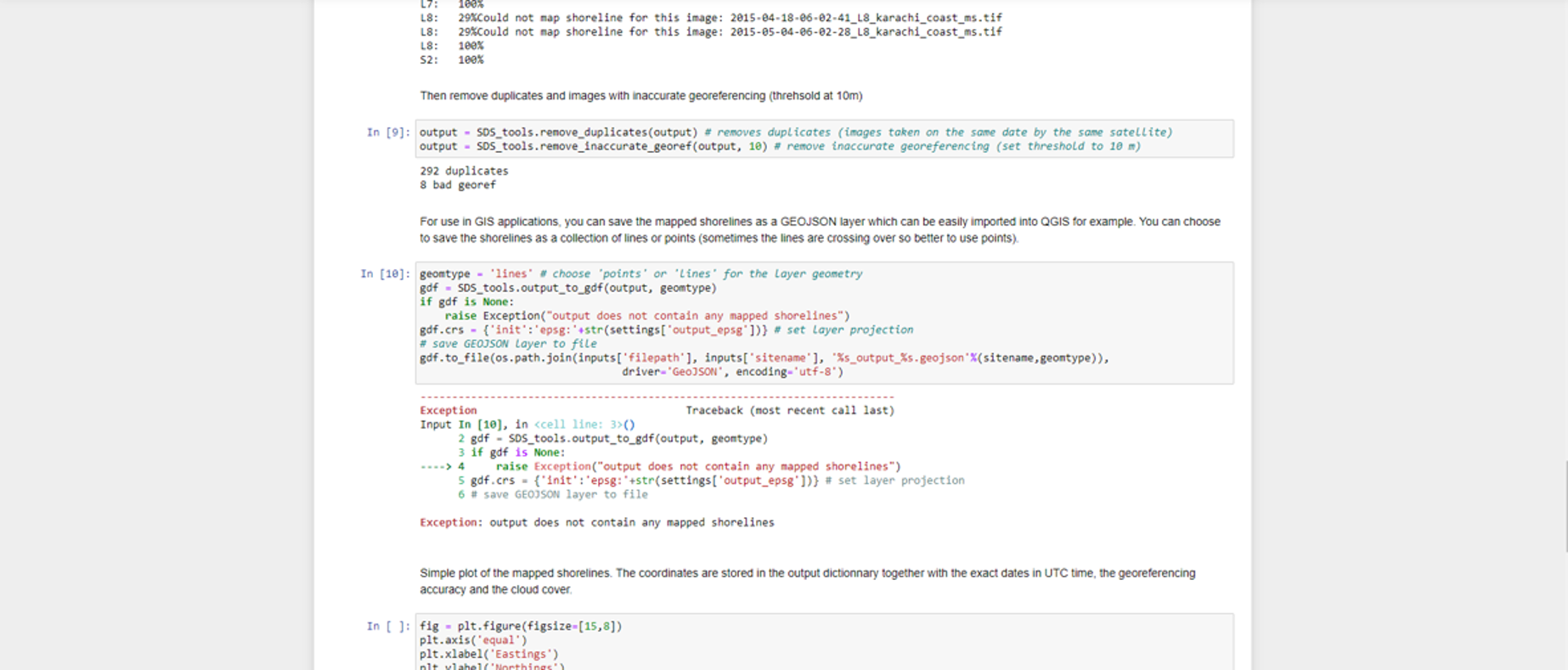Viewport: 1568px width, 670px height.
Task: Click the plt.figure code cell at bottom
Action: (x=824, y=642)
